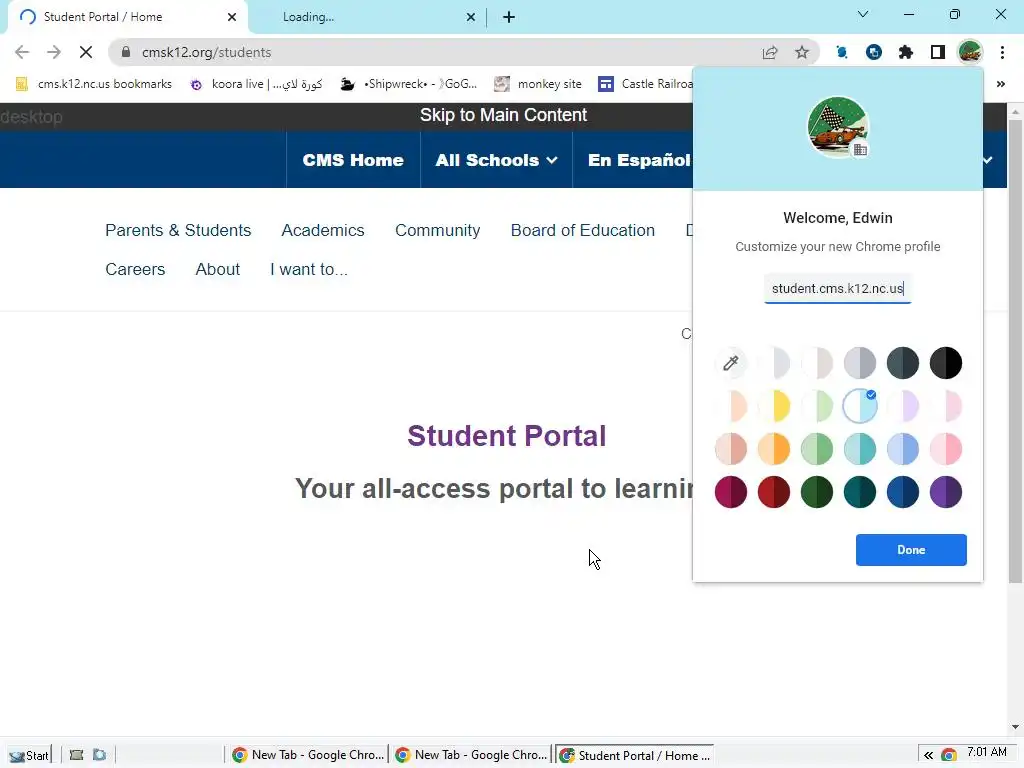Select the dark green theme swatch
The width and height of the screenshot is (1024, 768).
click(817, 492)
